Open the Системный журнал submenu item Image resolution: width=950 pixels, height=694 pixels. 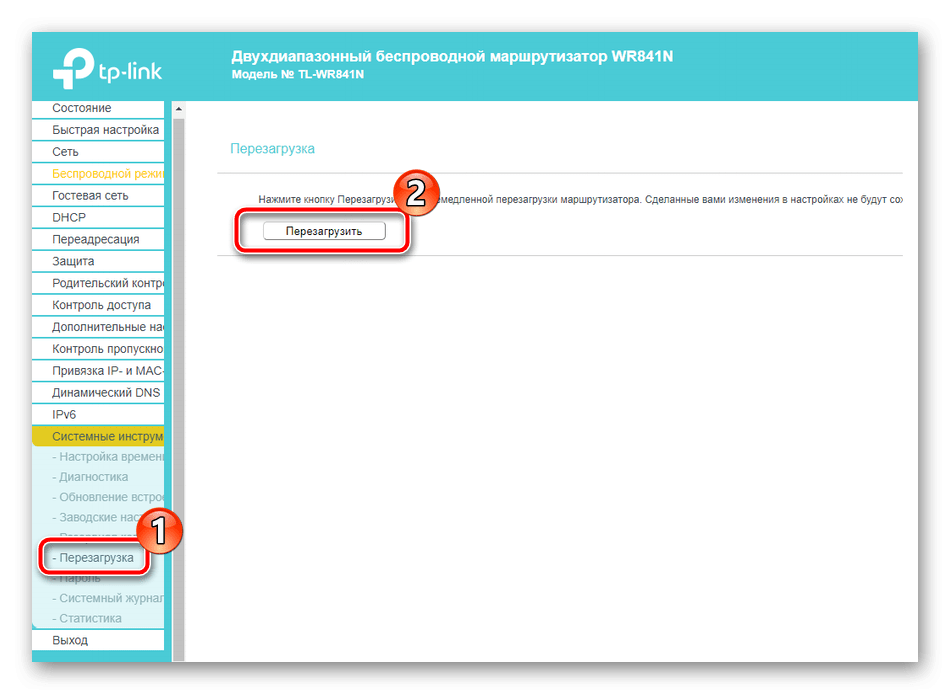(x=106, y=598)
